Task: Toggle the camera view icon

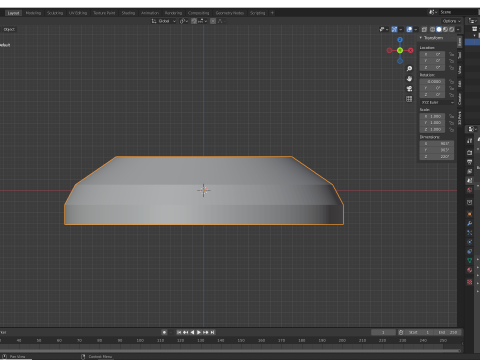Action: [x=409, y=89]
